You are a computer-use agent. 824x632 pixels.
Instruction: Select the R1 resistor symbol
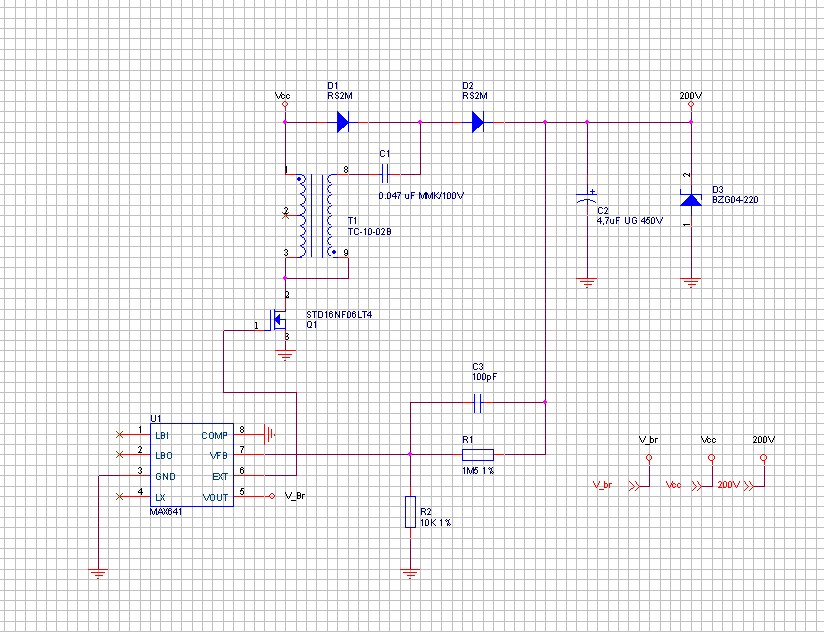coord(479,454)
